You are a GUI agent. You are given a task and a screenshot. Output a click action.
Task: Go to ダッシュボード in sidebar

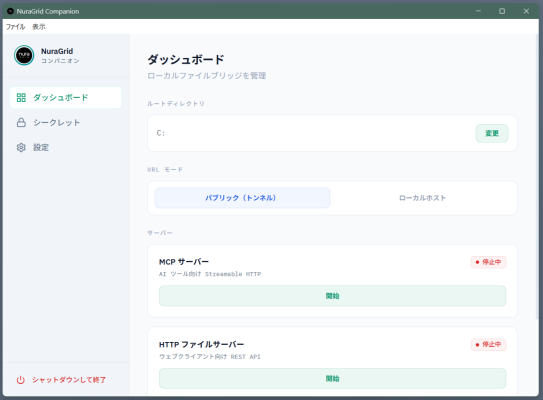coord(66,98)
